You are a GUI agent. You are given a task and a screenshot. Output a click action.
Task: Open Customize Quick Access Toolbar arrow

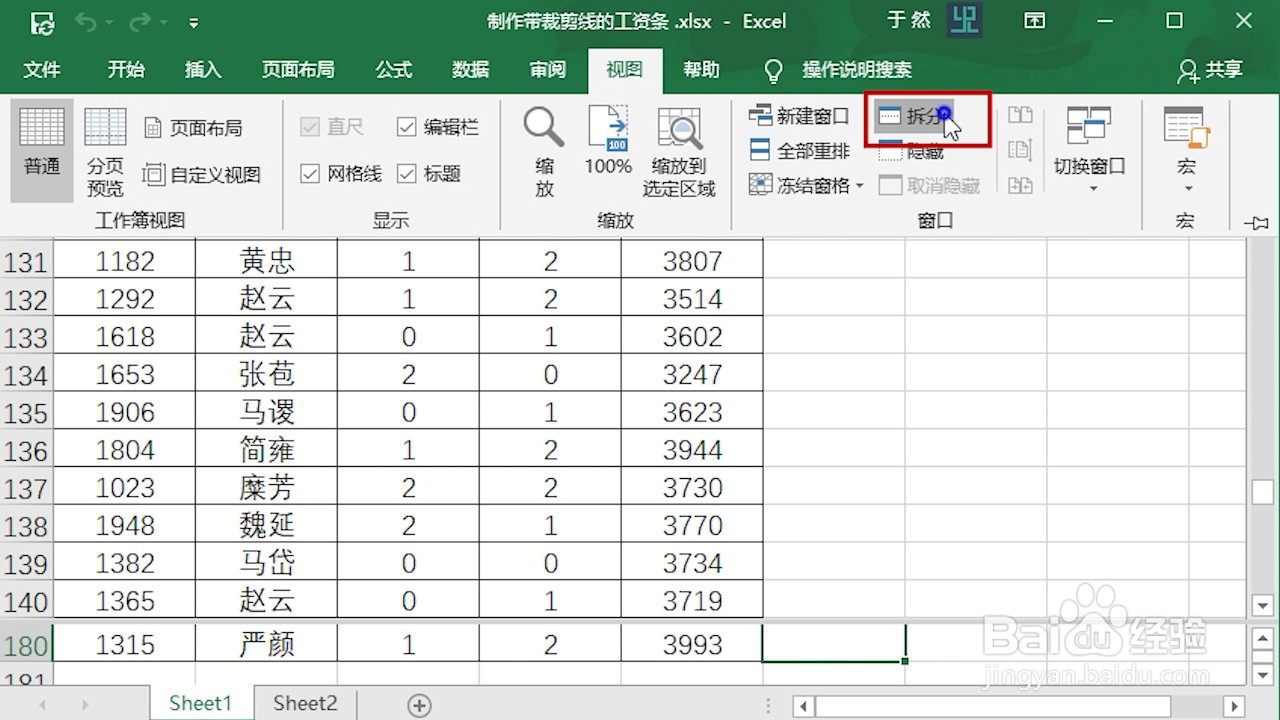click(x=194, y=23)
